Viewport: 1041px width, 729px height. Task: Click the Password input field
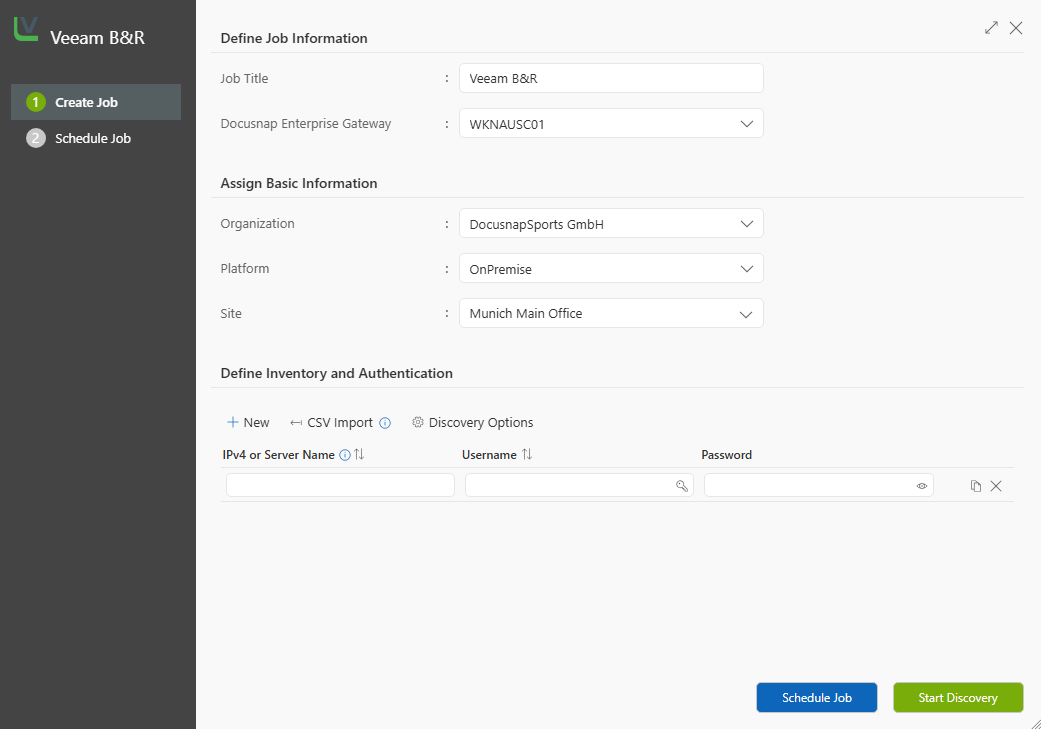coord(819,485)
